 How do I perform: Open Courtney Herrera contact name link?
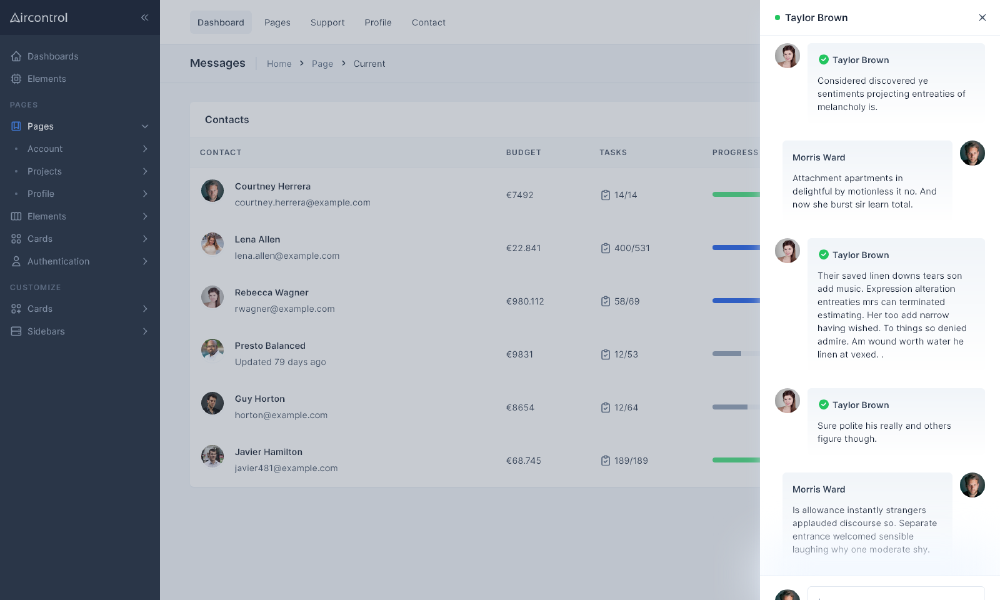click(x=272, y=187)
